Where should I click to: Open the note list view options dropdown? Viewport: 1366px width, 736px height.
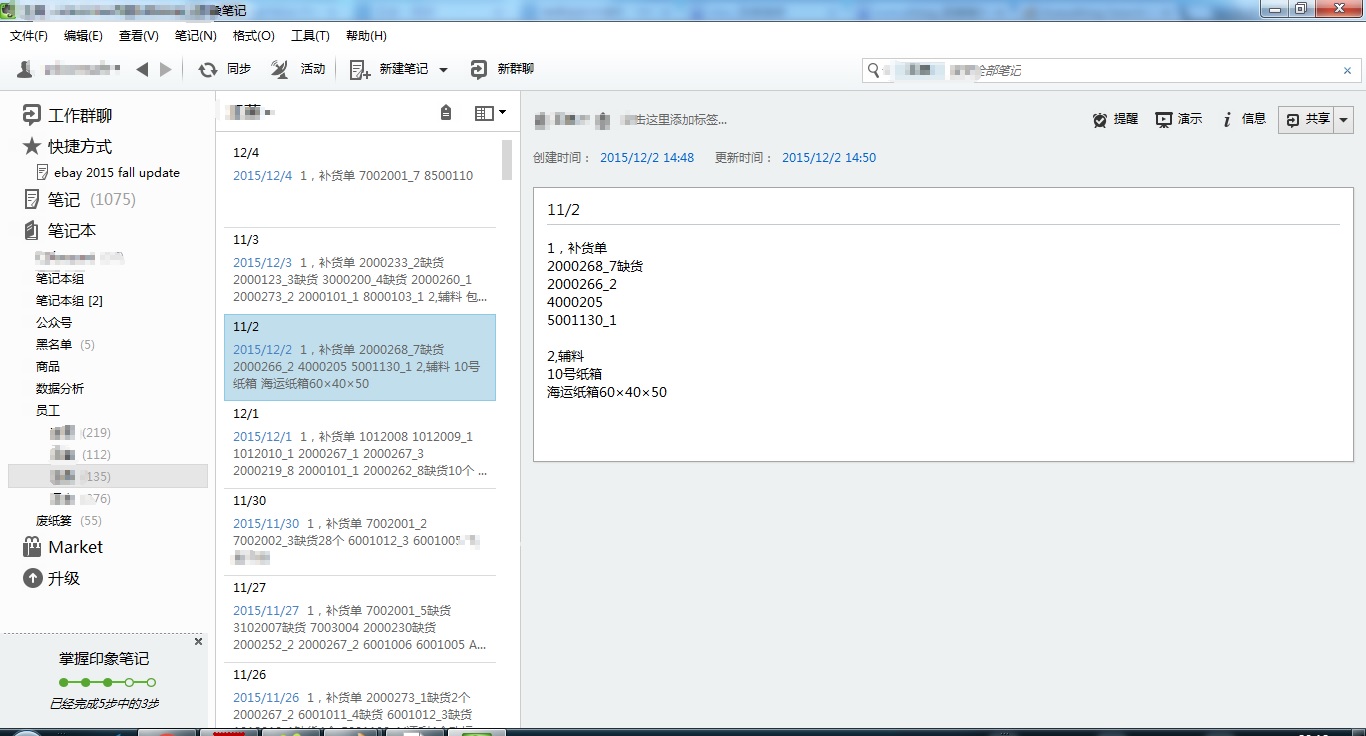490,113
